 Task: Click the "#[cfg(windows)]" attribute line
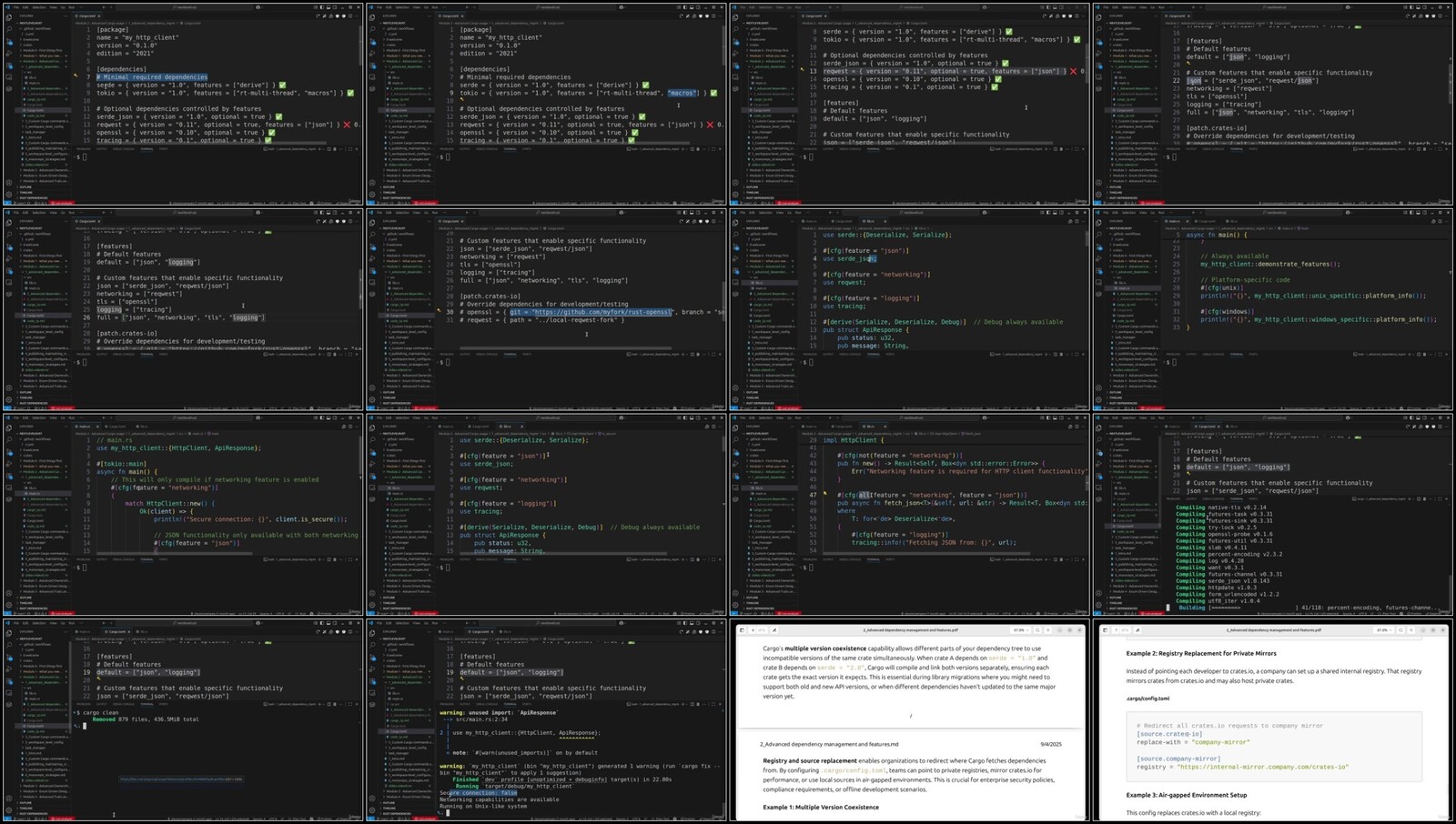click(1227, 312)
